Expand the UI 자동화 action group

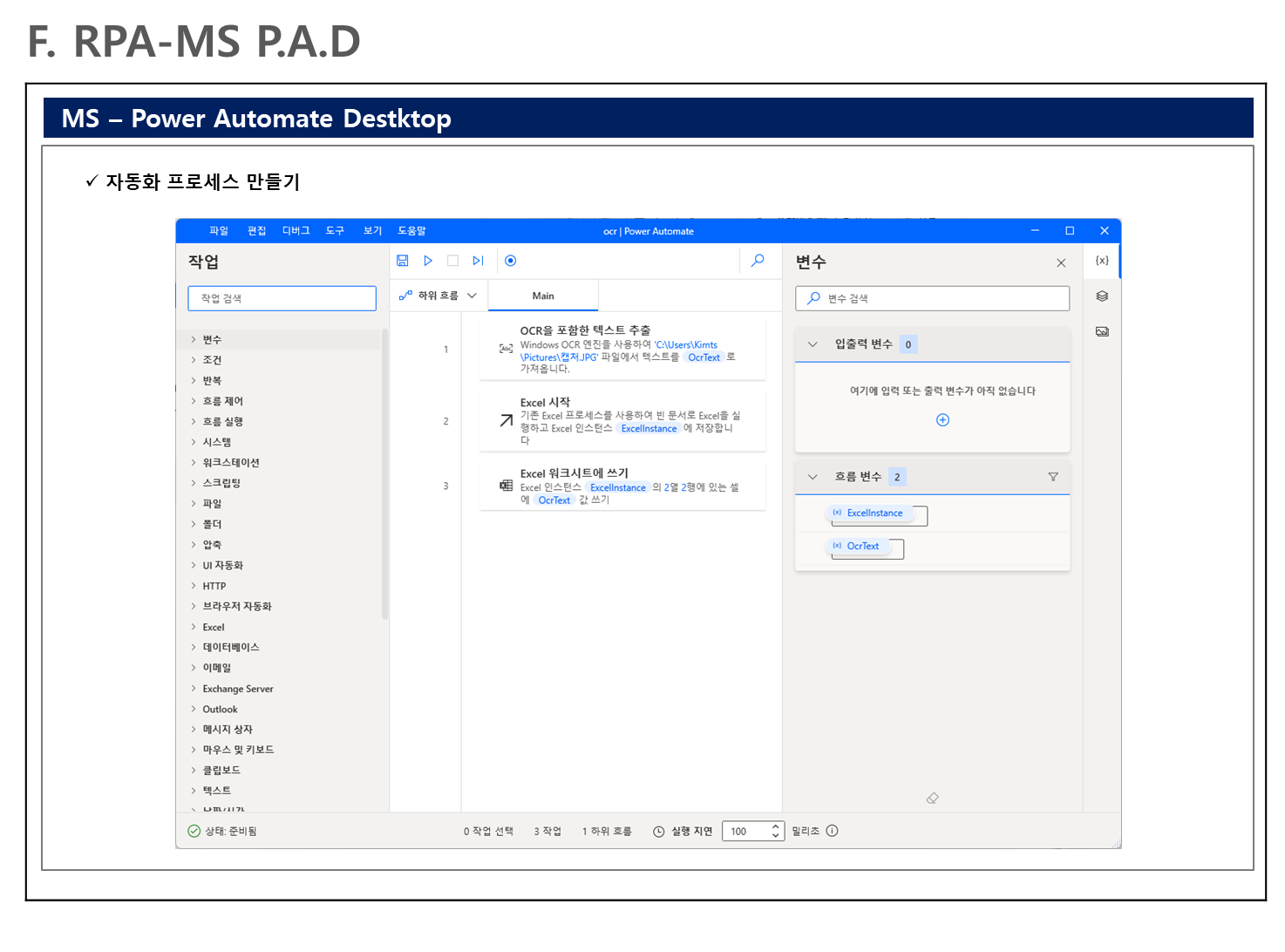pyautogui.click(x=194, y=566)
